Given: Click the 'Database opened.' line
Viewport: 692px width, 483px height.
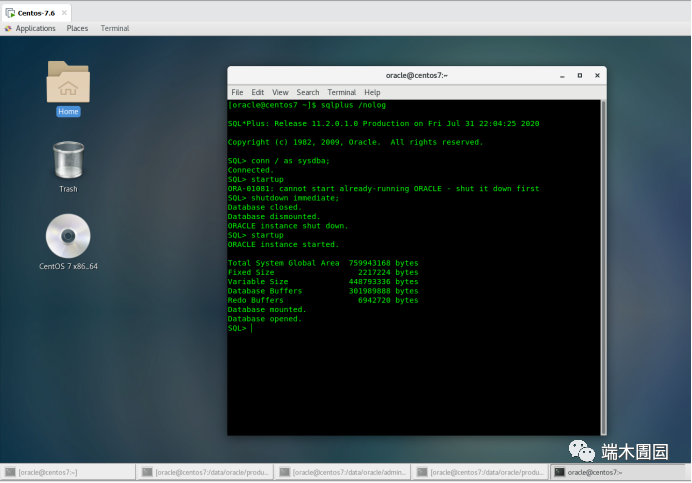Looking at the screenshot, I should click(264, 319).
